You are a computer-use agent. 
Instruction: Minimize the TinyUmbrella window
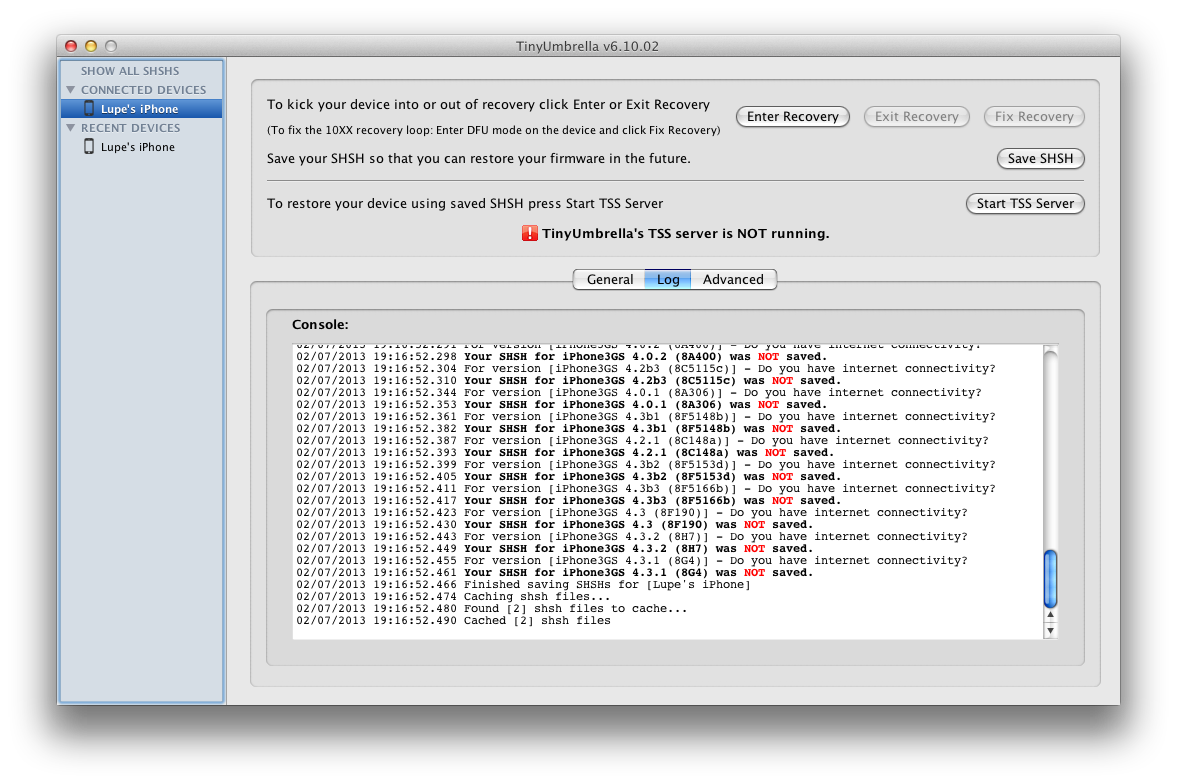click(91, 46)
